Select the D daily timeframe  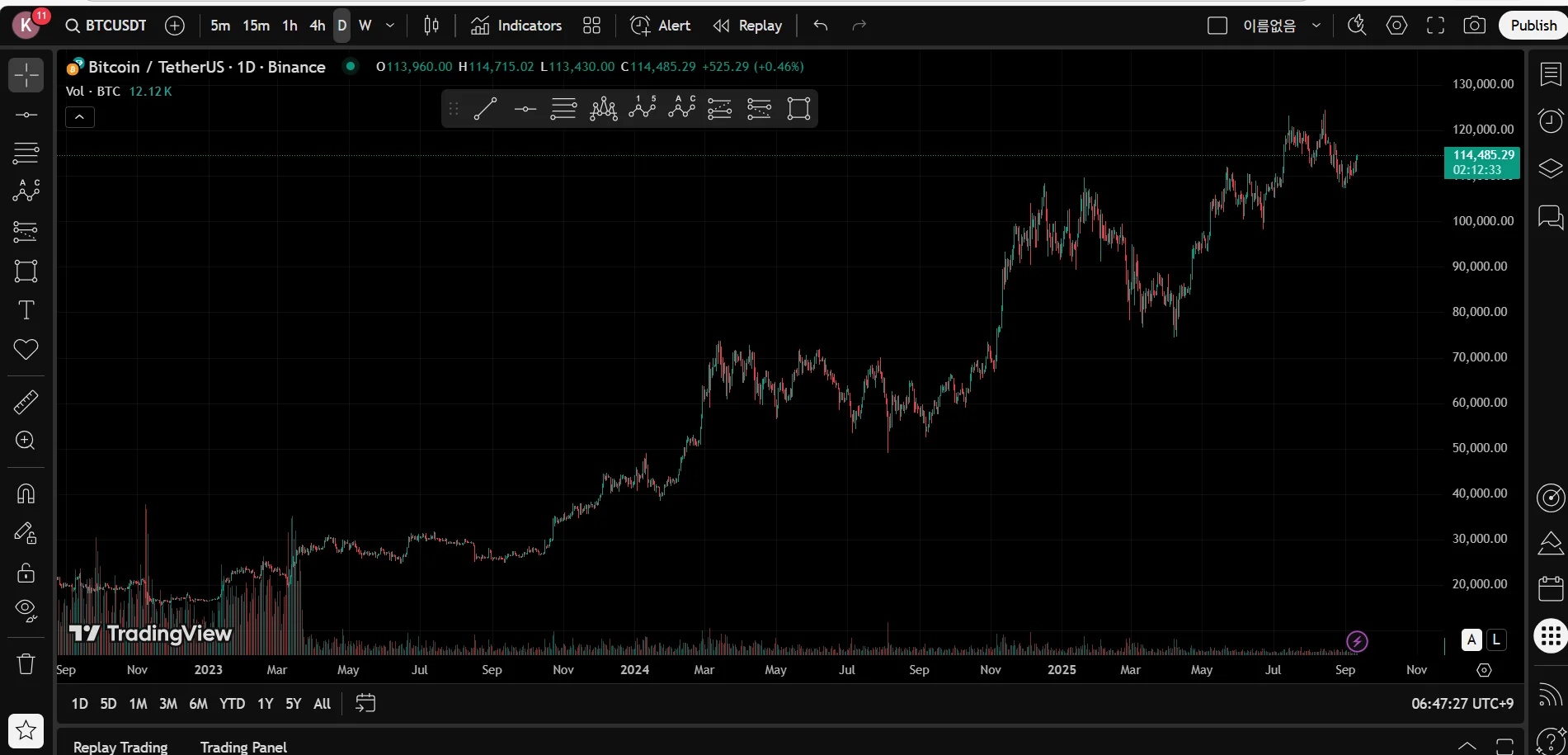[x=341, y=26]
